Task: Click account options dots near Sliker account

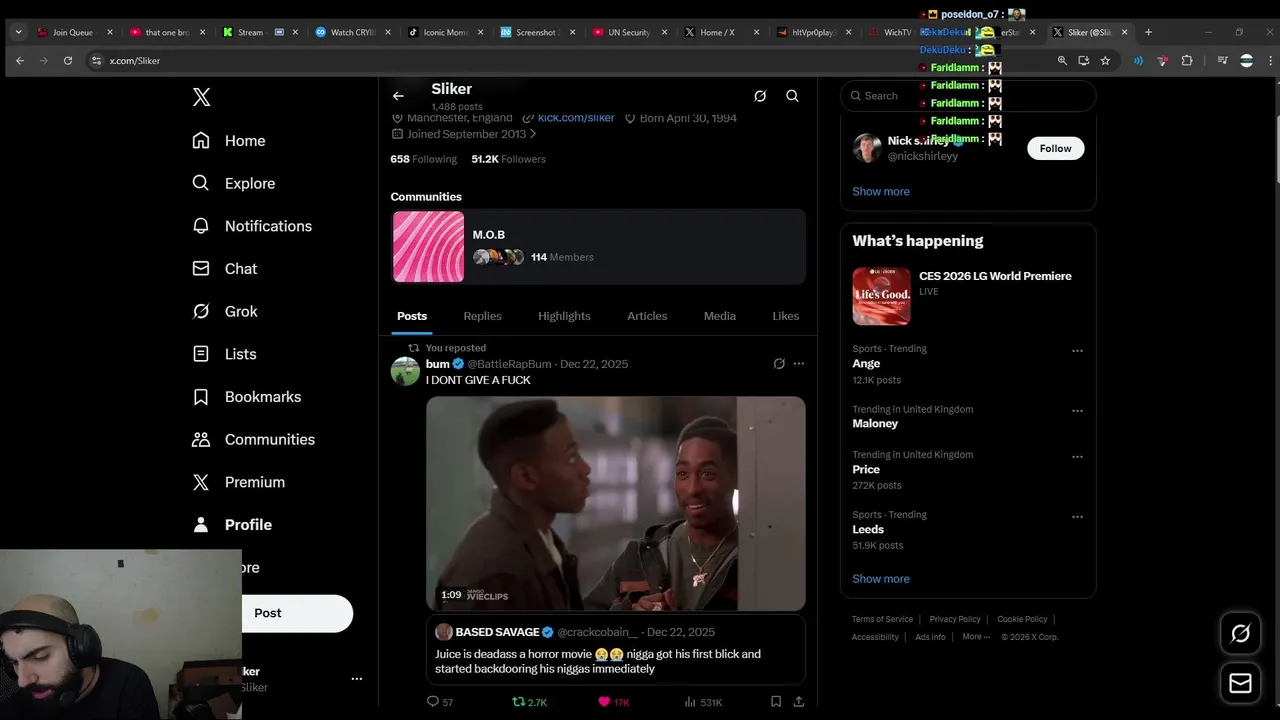Action: (x=356, y=679)
